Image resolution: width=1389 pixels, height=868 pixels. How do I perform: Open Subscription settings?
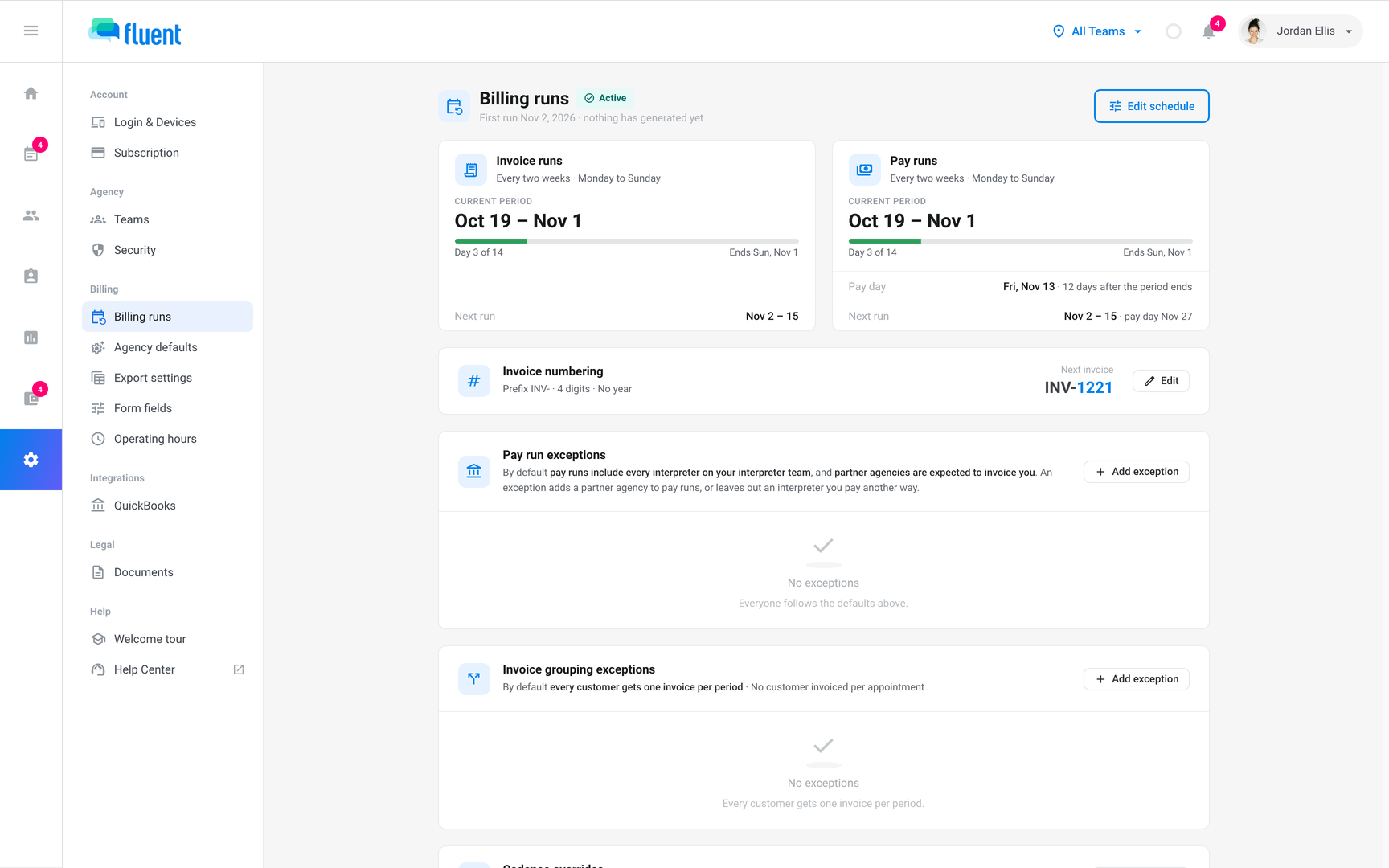click(167, 153)
